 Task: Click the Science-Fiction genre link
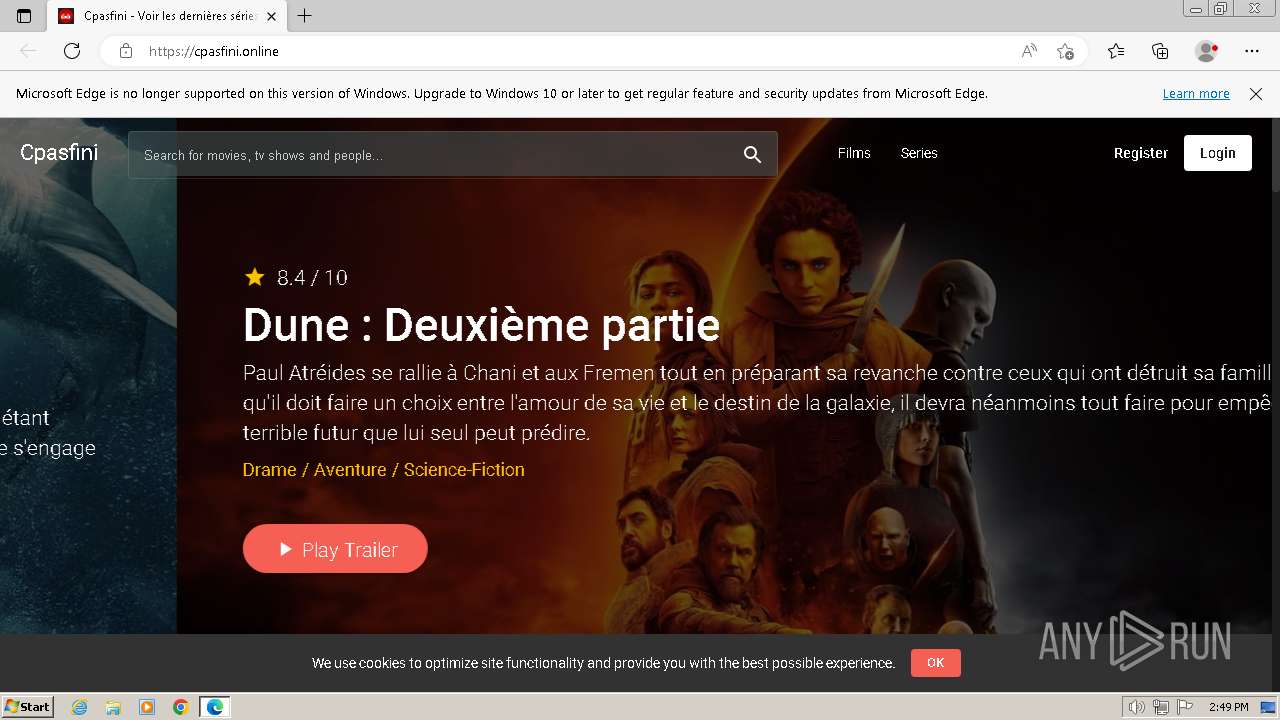(464, 470)
